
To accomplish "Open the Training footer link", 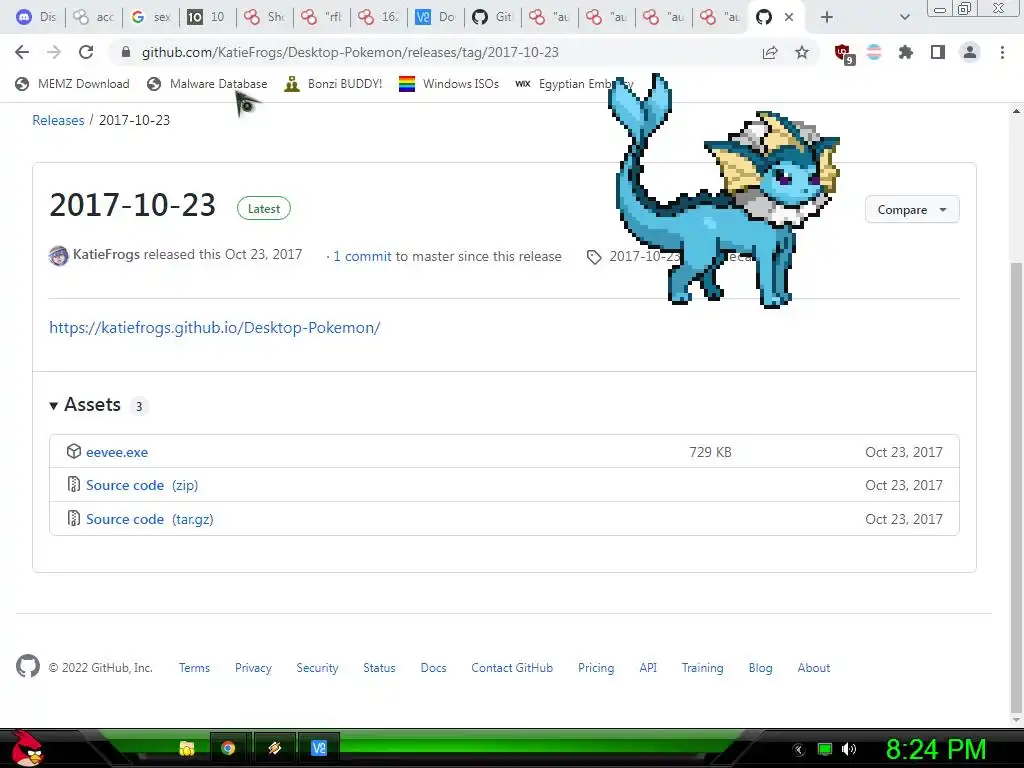I will pyautogui.click(x=703, y=667).
